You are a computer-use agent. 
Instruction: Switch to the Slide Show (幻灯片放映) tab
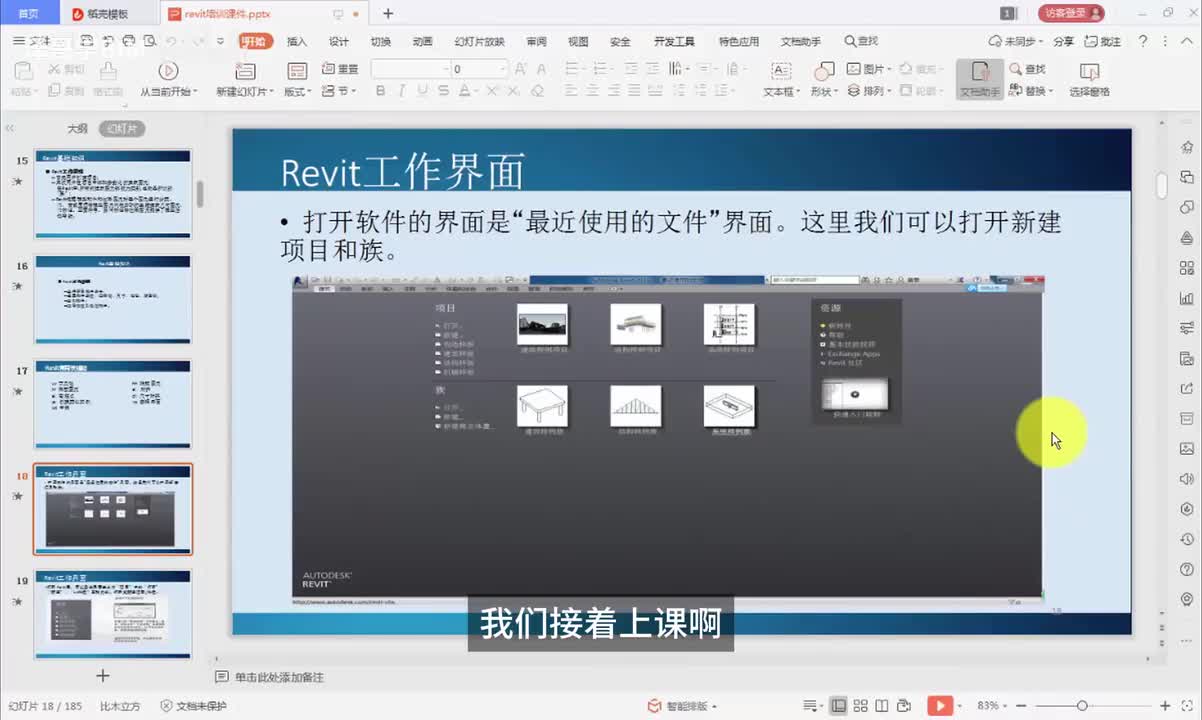point(480,42)
